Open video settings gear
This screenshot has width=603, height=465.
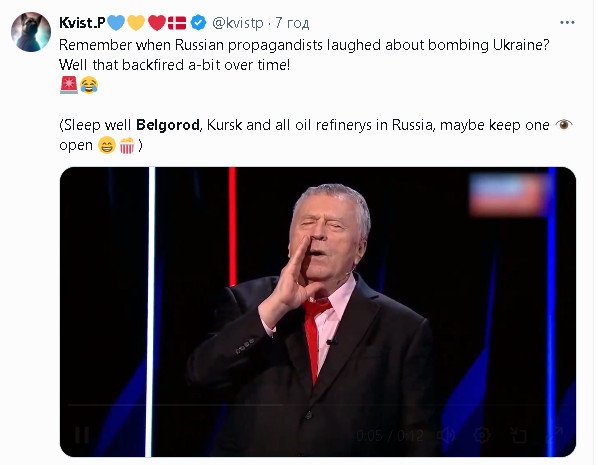click(x=482, y=436)
